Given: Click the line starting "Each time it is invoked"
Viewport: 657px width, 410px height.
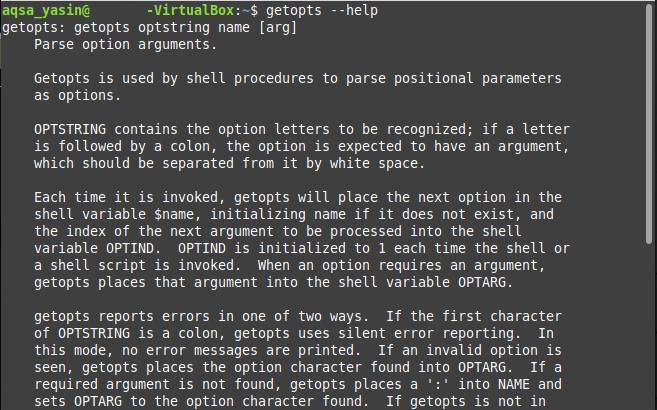Looking at the screenshot, I should click(x=297, y=199).
